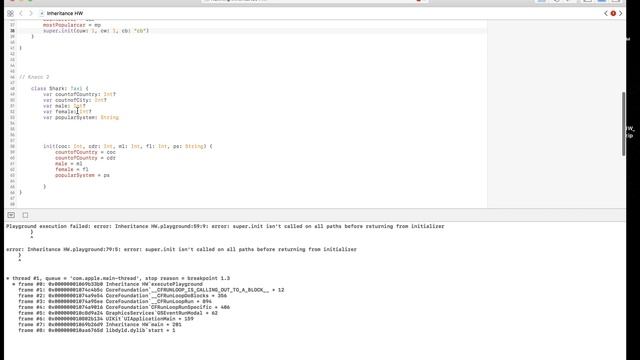Jump to the next issue arrow

click(620, 13)
